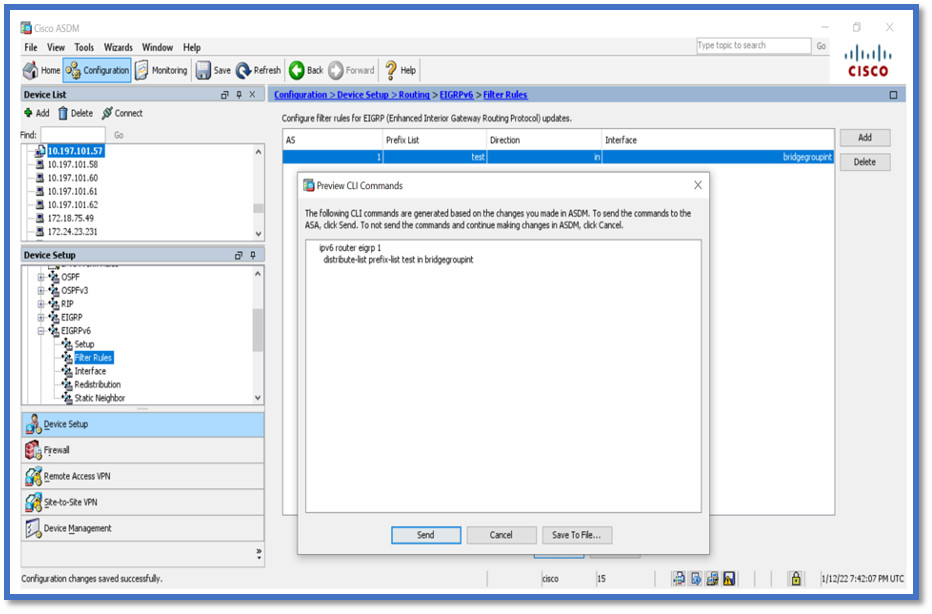This screenshot has height=614, width=932.
Task: Open Device Management section
Action: [143, 528]
